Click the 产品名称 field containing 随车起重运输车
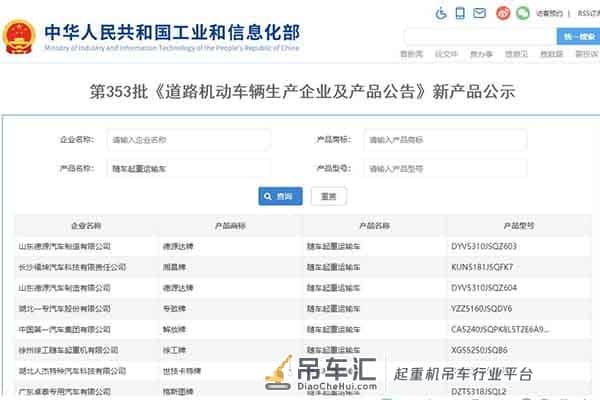 (x=189, y=168)
